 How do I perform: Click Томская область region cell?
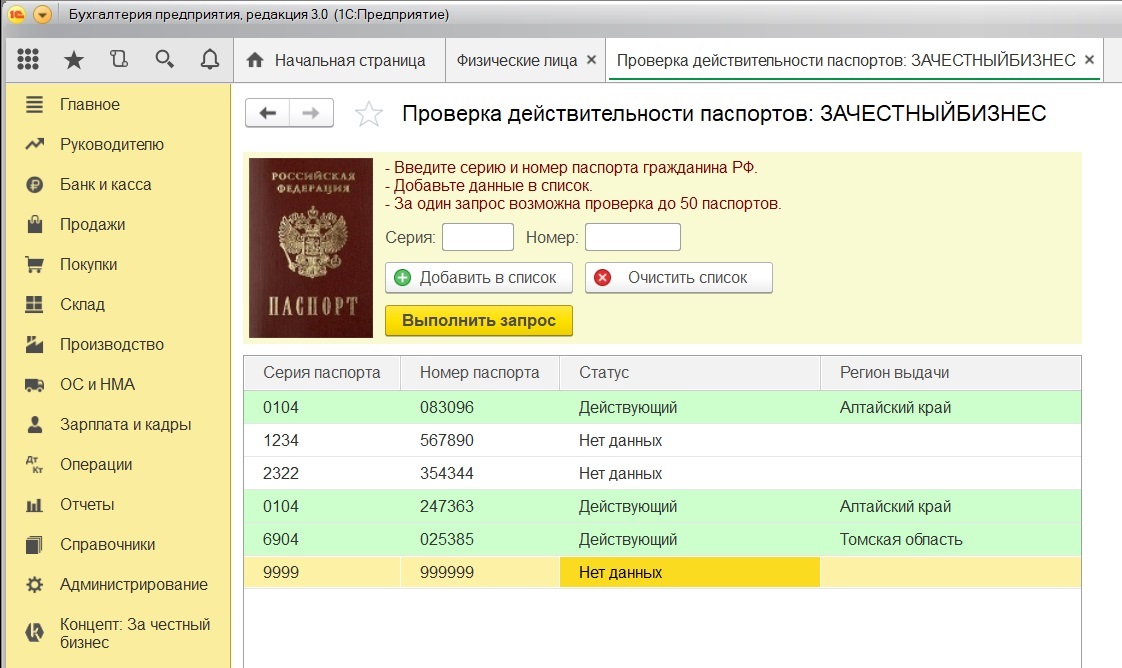click(x=950, y=539)
